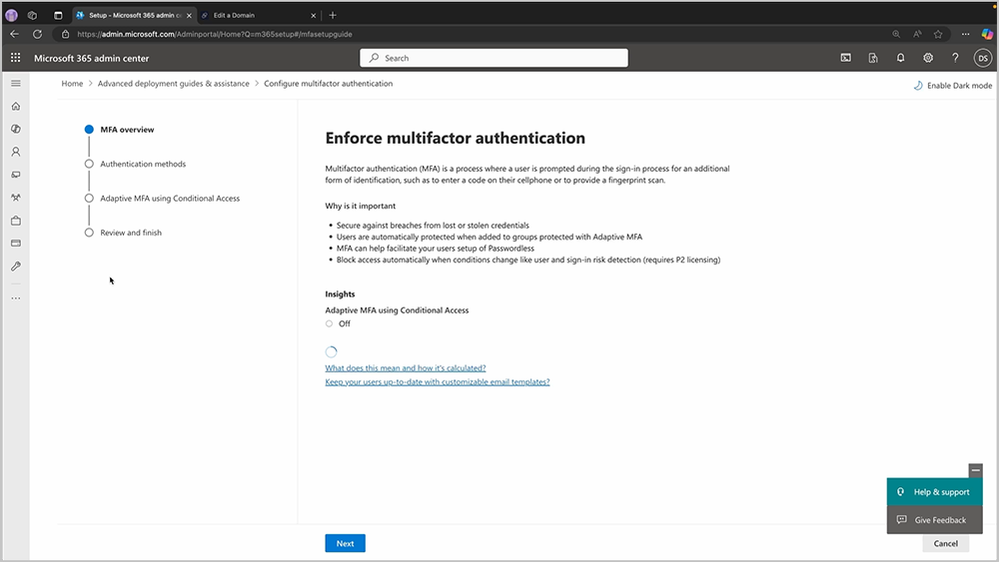This screenshot has height=562, width=999.
Task: Open Edge Copilot icon in browser toolbar
Action: 987,34
